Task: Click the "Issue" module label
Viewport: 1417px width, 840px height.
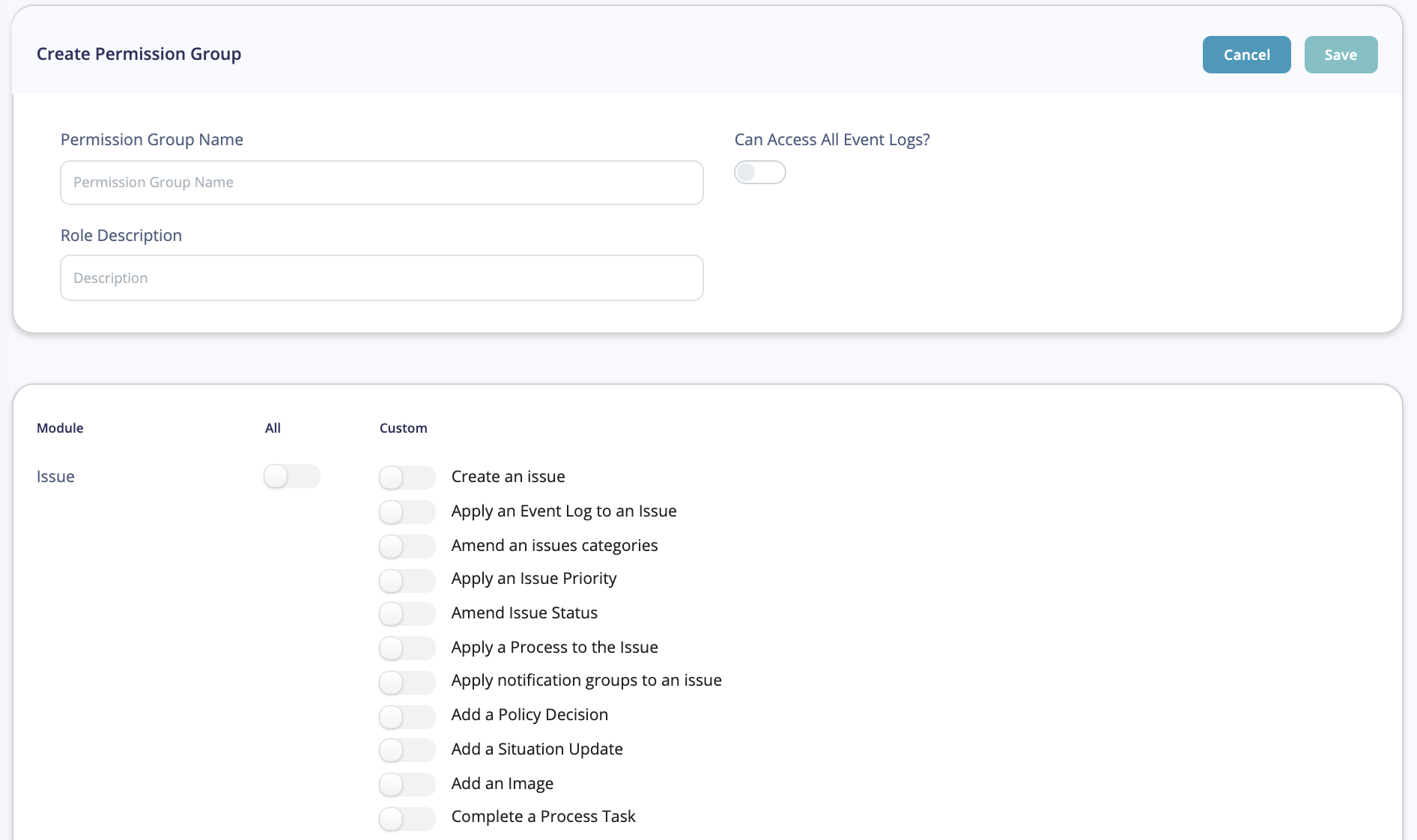Action: point(55,476)
